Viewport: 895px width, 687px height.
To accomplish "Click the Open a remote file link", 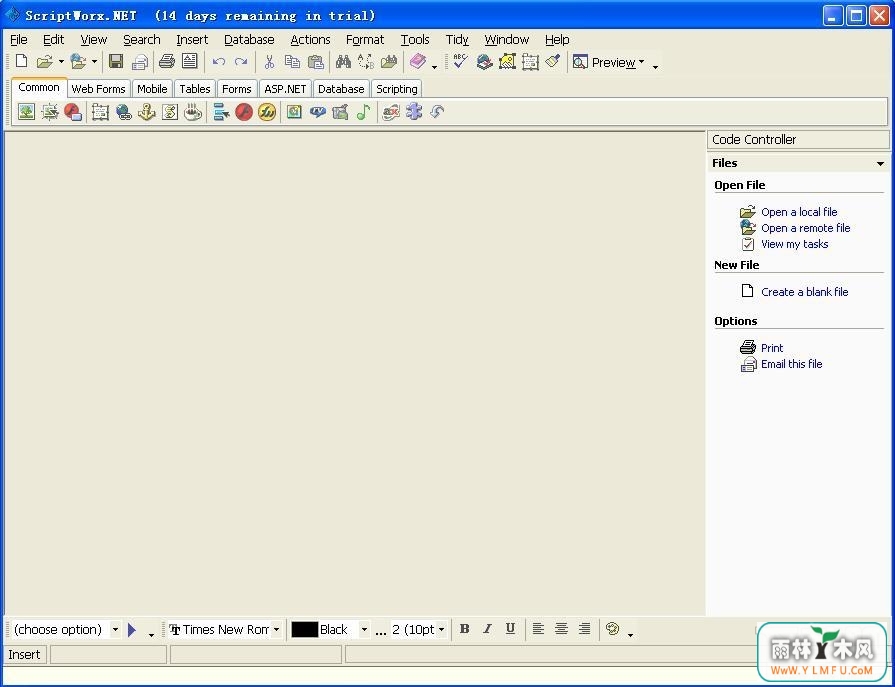I will [x=805, y=228].
